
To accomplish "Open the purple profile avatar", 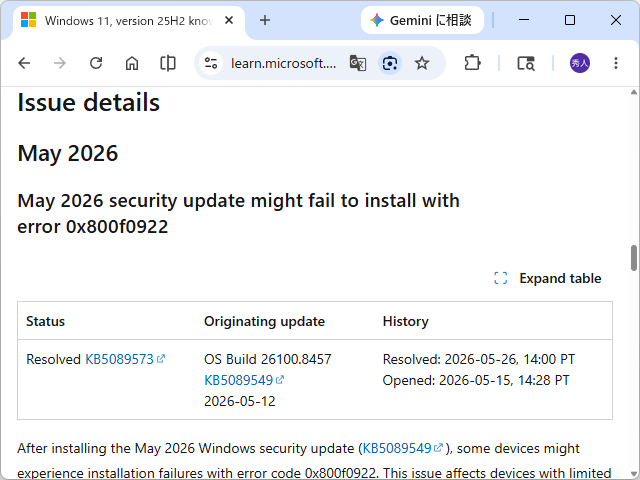I will pyautogui.click(x=580, y=63).
